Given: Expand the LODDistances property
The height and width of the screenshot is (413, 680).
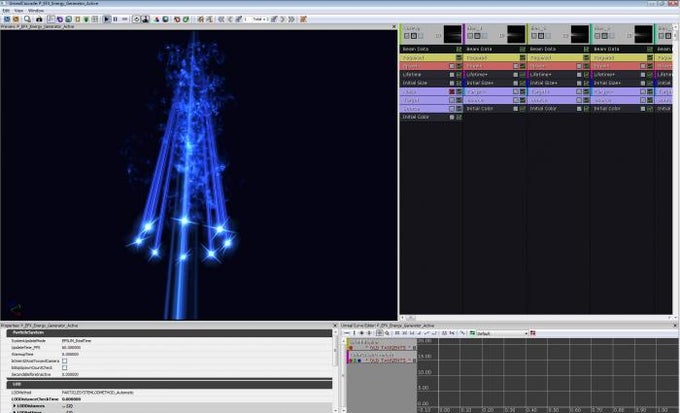Looking at the screenshot, I should pyautogui.click(x=15, y=406).
